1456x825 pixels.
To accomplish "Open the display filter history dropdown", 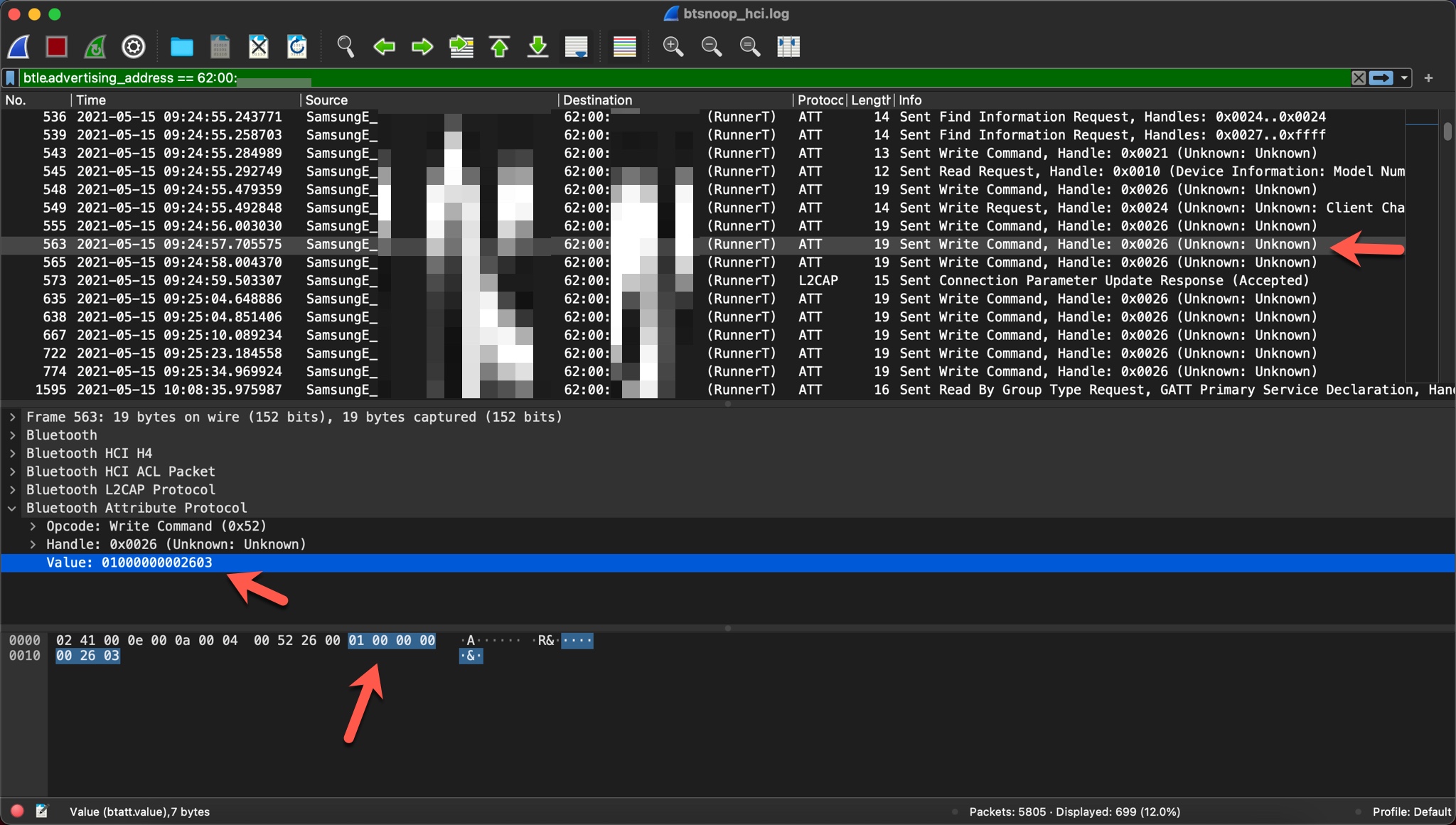I will (1404, 78).
